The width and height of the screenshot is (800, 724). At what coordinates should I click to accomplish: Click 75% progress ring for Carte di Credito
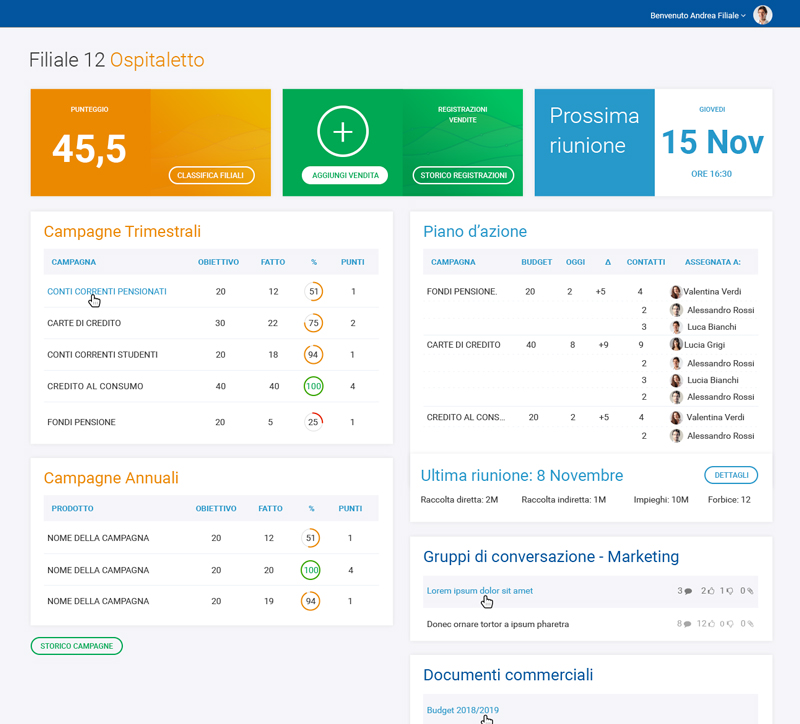coord(313,323)
